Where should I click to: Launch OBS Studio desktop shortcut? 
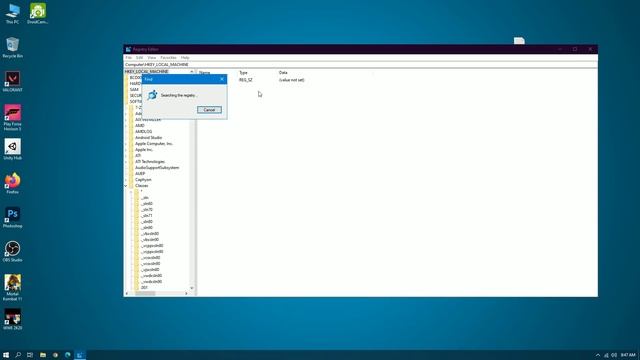12,251
